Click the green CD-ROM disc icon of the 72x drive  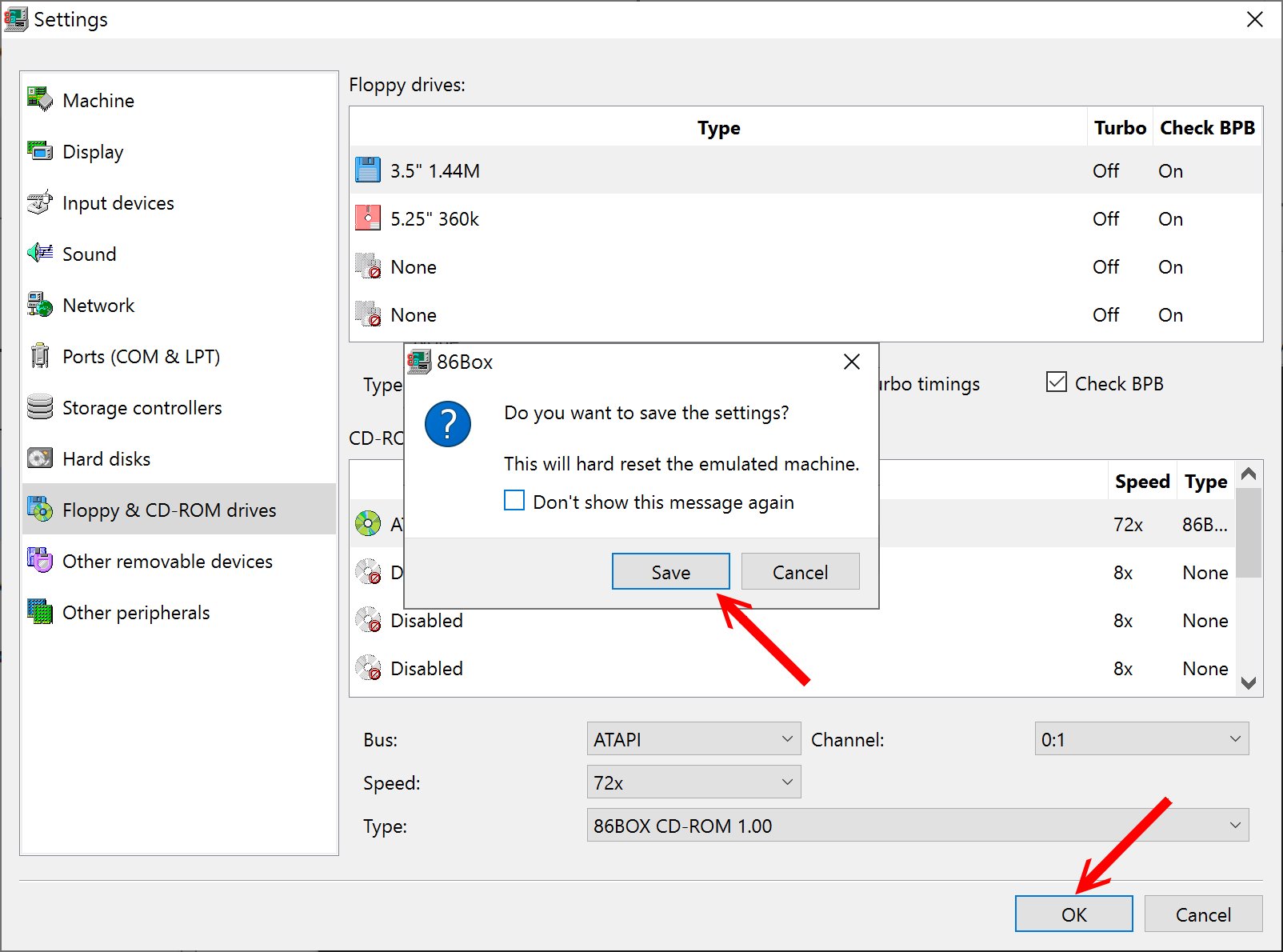[x=368, y=524]
